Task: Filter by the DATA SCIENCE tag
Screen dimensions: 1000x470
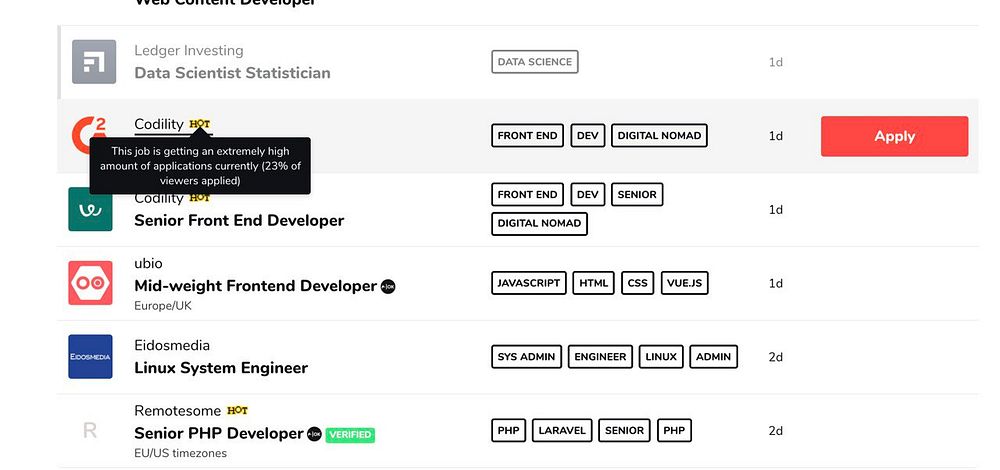Action: click(x=535, y=62)
